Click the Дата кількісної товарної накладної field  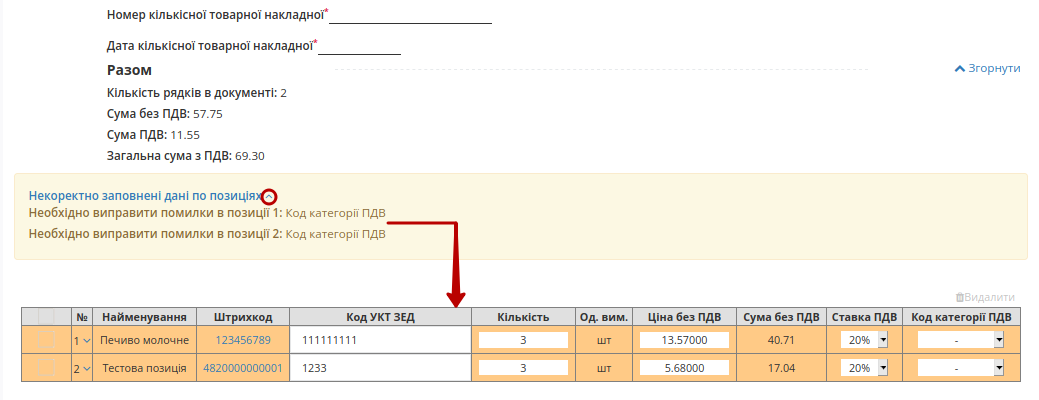coord(359,46)
